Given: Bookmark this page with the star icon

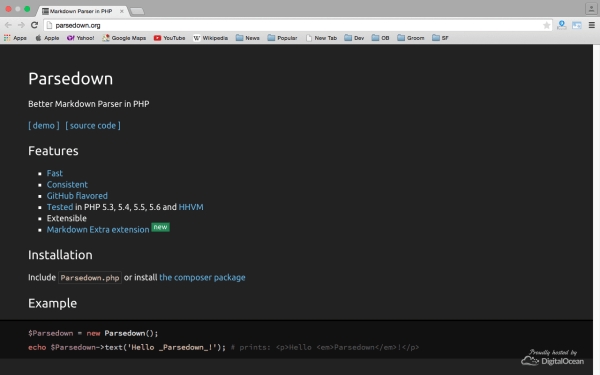Looking at the screenshot, I should (x=546, y=25).
